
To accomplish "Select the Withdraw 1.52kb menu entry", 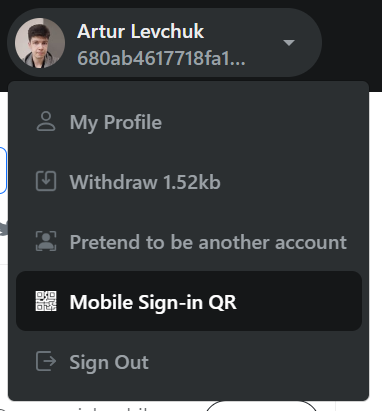I will tap(189, 182).
